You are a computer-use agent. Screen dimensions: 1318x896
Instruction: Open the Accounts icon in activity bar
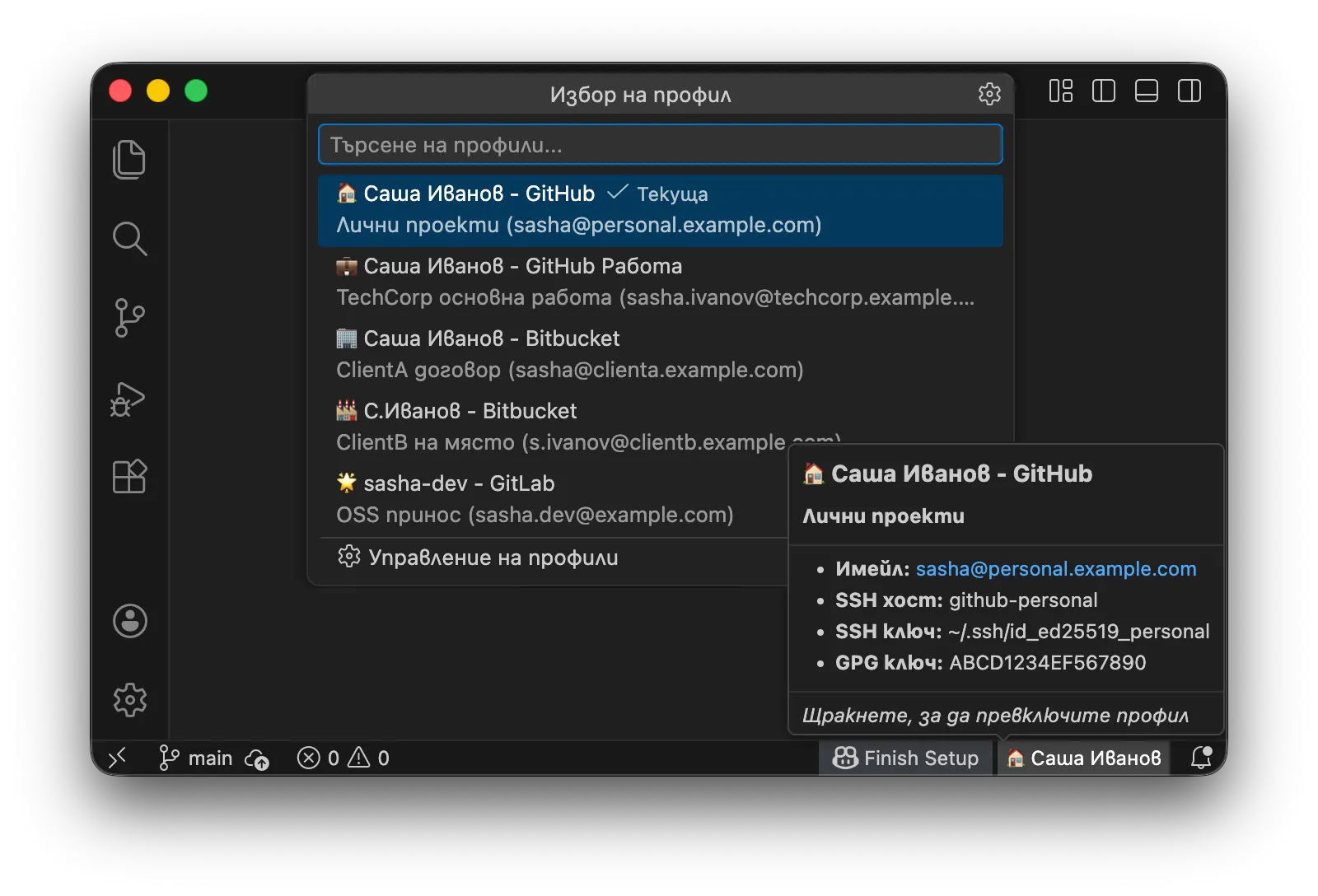[x=129, y=621]
